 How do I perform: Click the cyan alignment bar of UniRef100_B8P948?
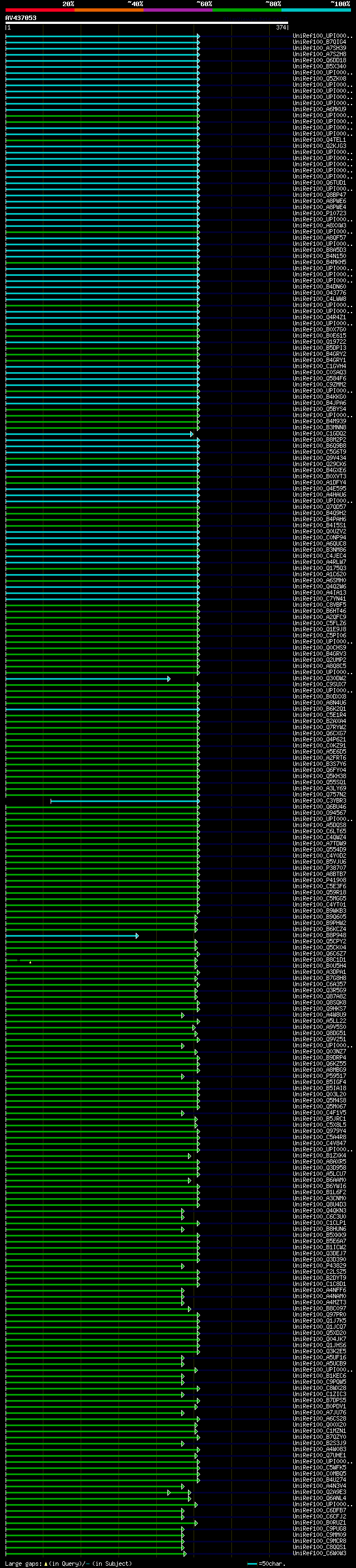click(72, 936)
